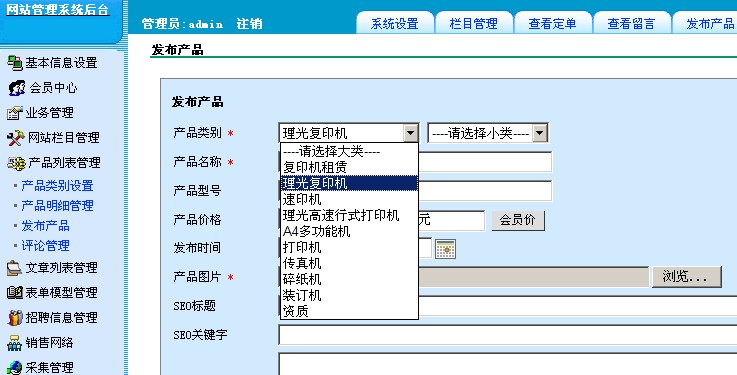
Task: Click the 产品列表管理 gear icon
Action: click(16, 163)
